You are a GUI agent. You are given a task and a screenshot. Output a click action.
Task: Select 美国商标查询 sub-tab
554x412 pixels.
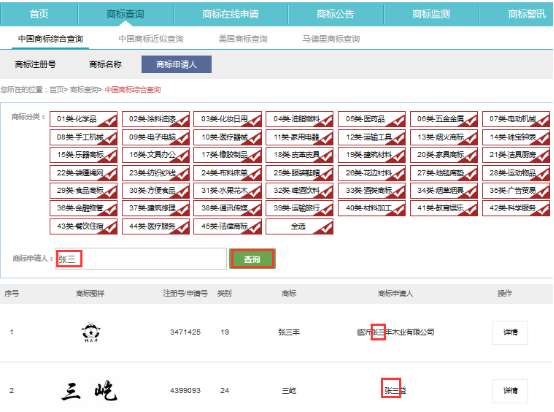tap(243, 39)
